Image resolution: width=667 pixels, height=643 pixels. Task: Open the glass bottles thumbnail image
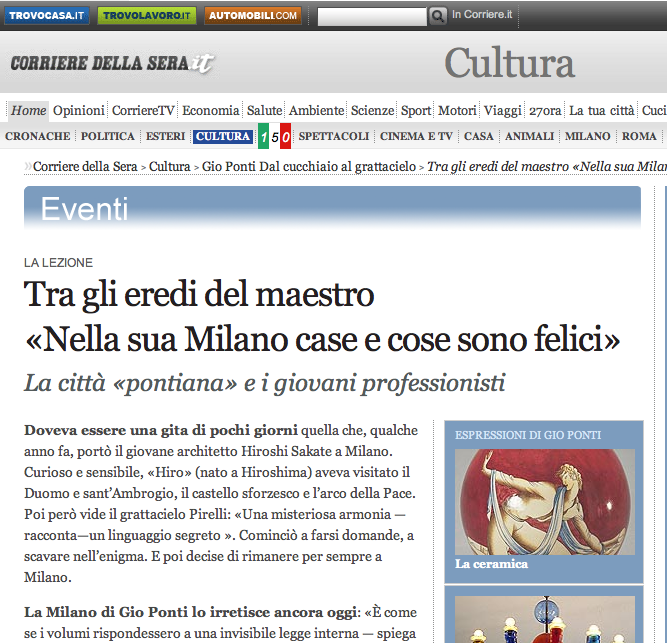[x=544, y=619]
